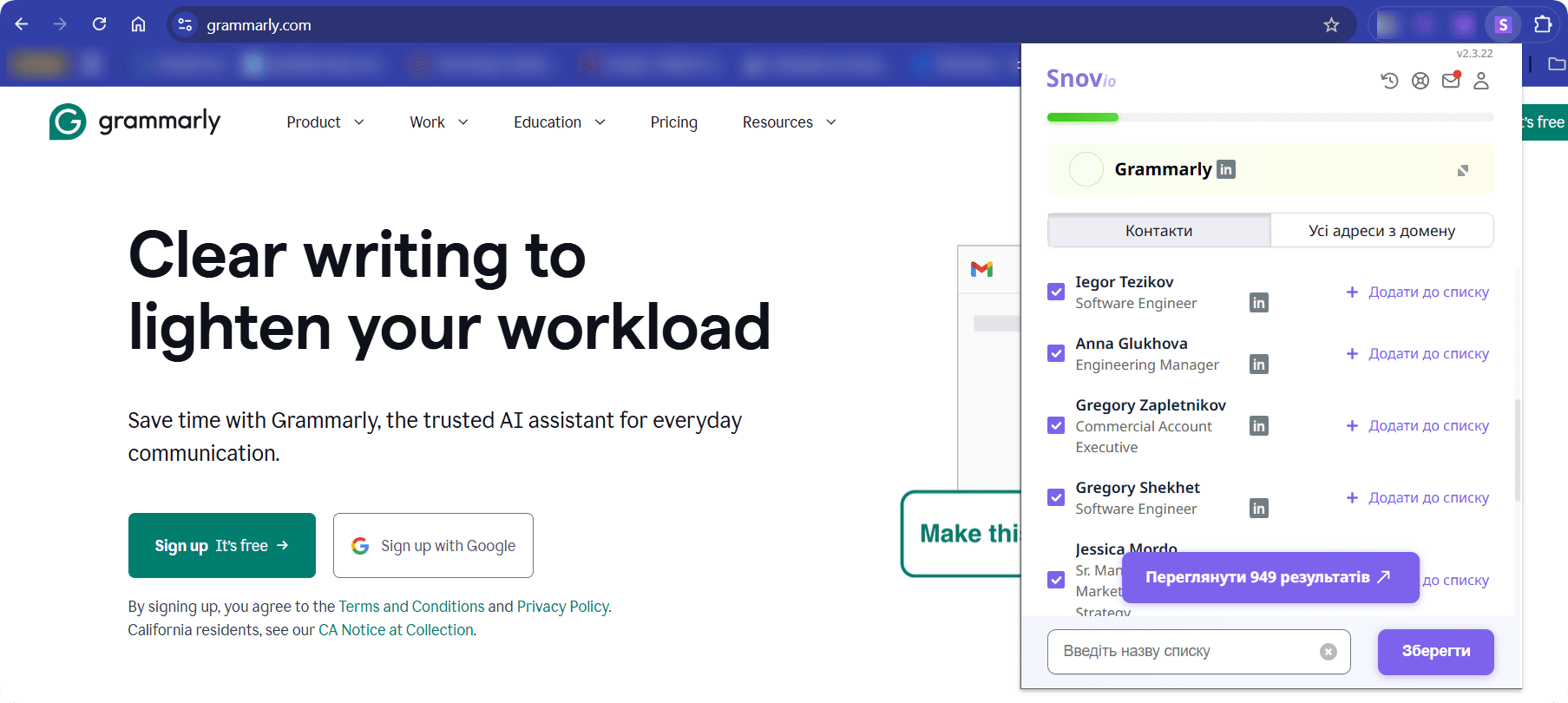Screen dimensions: 1568x703
Task: Reload the grammarly.com page
Action: [x=99, y=24]
